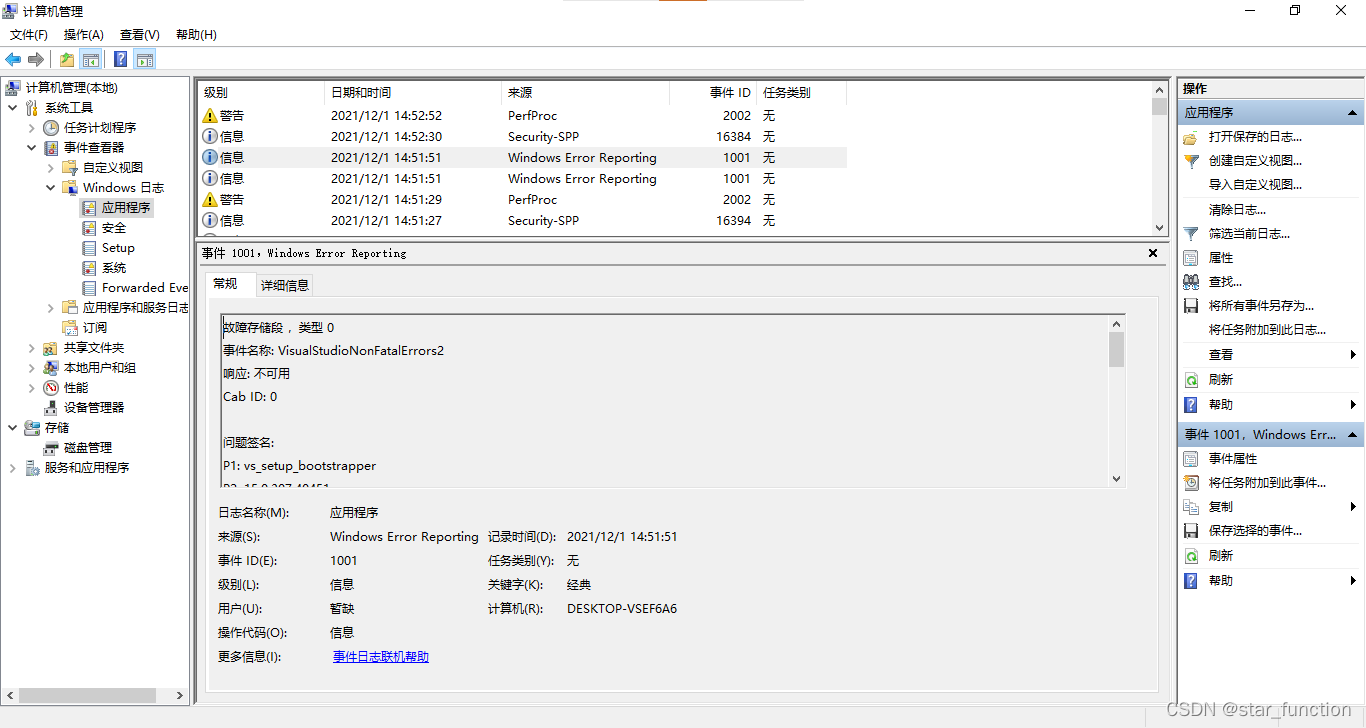Screen dimensions: 1366x728
Task: Open the 查看 submenu in actions pane
Action: (1270, 355)
